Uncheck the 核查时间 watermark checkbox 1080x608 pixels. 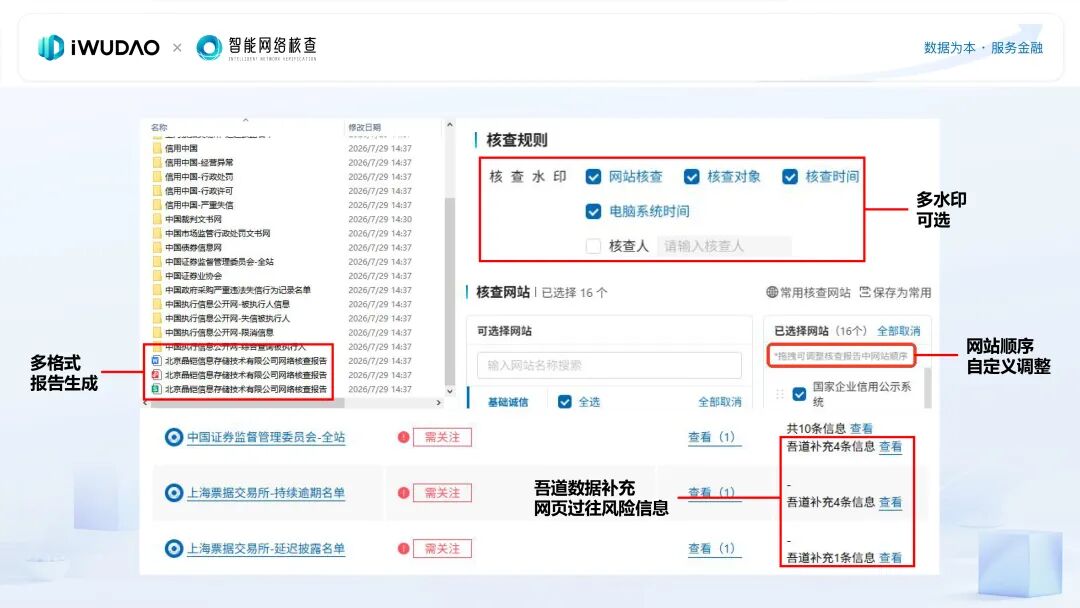pos(790,177)
